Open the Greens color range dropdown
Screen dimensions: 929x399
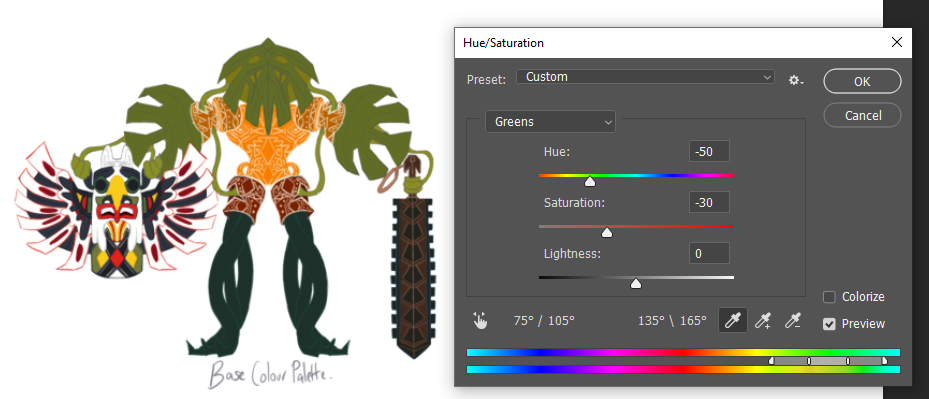(550, 122)
